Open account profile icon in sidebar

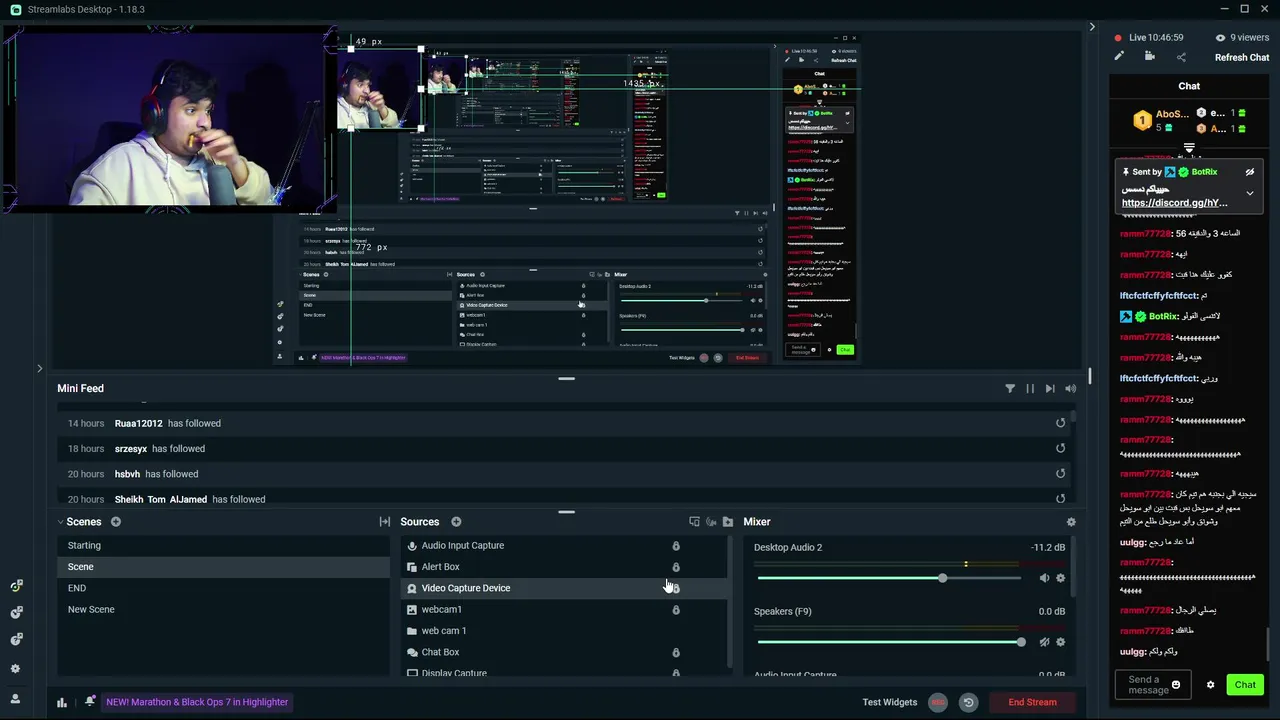pos(15,699)
